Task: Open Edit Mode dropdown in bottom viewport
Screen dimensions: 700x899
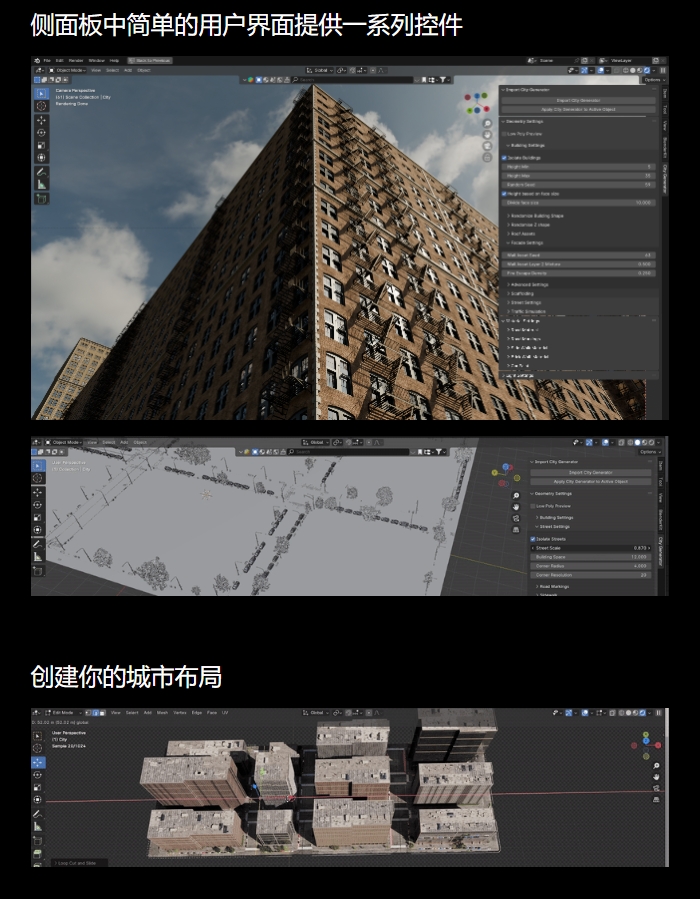Action: pos(64,713)
